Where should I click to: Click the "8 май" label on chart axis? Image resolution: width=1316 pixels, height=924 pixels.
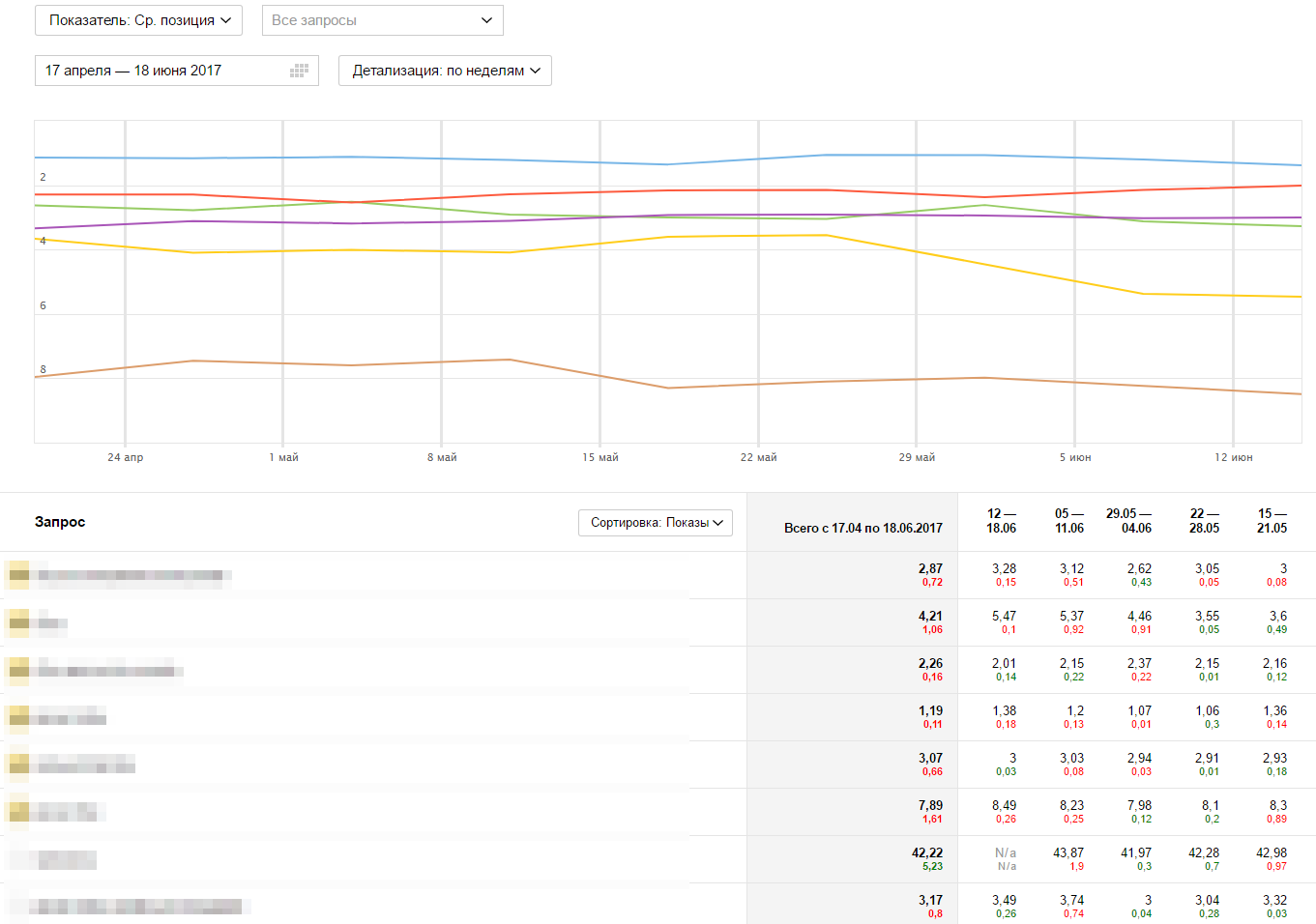[442, 457]
